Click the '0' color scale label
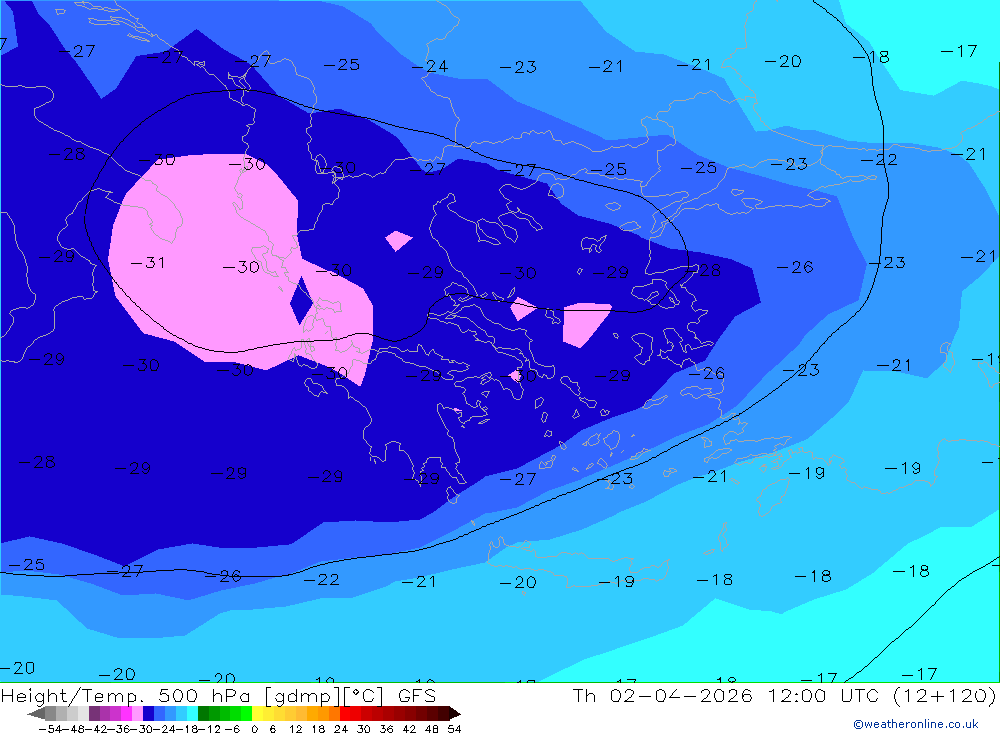1000x733 pixels. click(x=254, y=729)
